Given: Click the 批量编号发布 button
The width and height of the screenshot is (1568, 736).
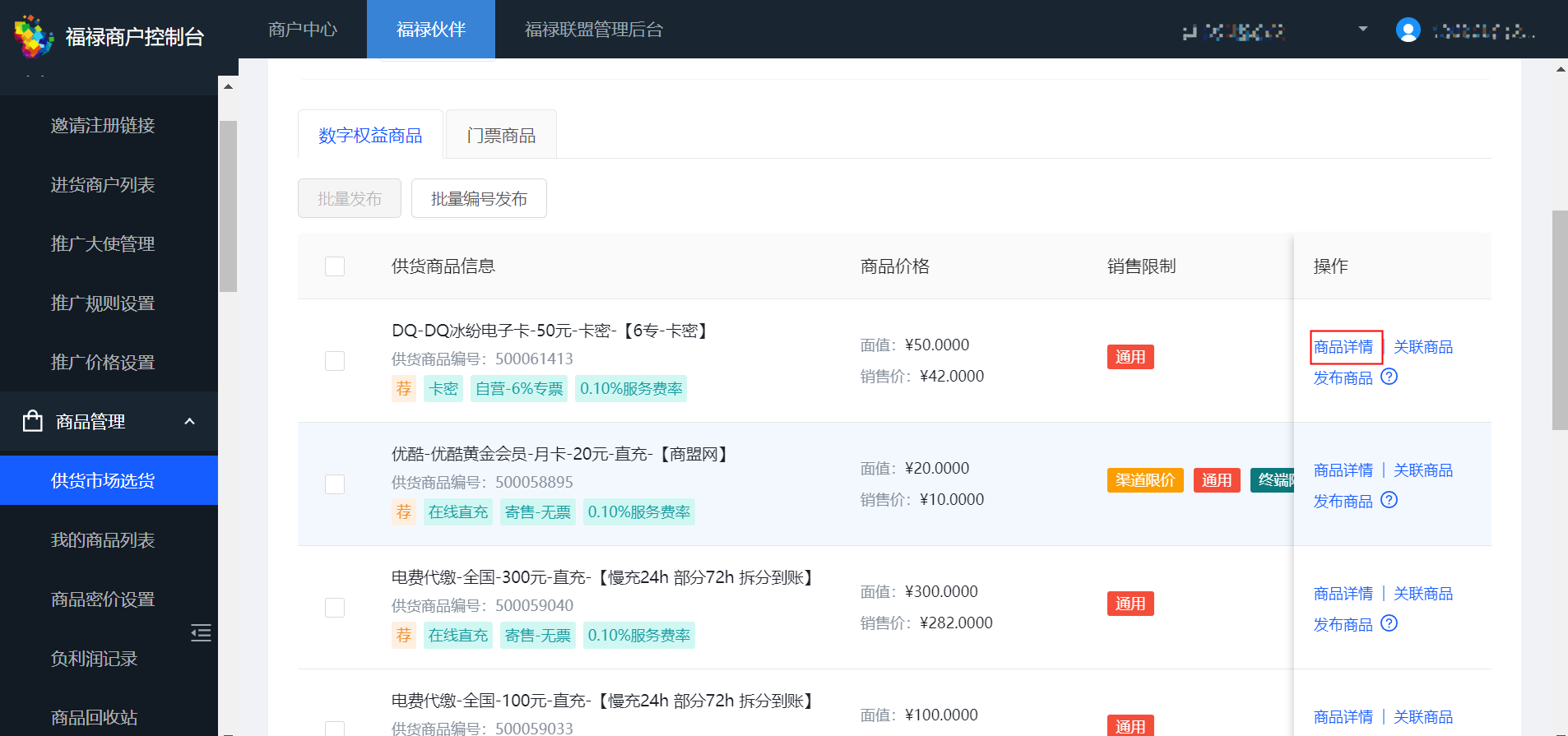Looking at the screenshot, I should tap(479, 198).
